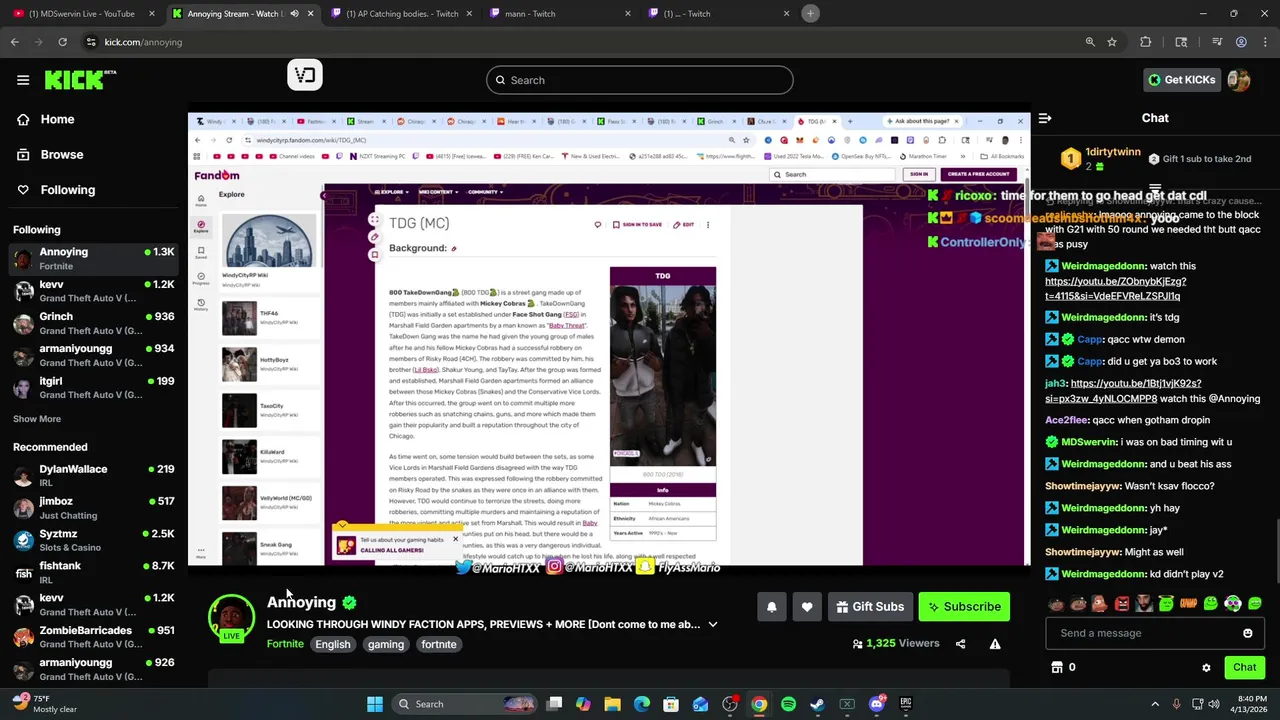Open the Kick shop icon

(1056, 667)
